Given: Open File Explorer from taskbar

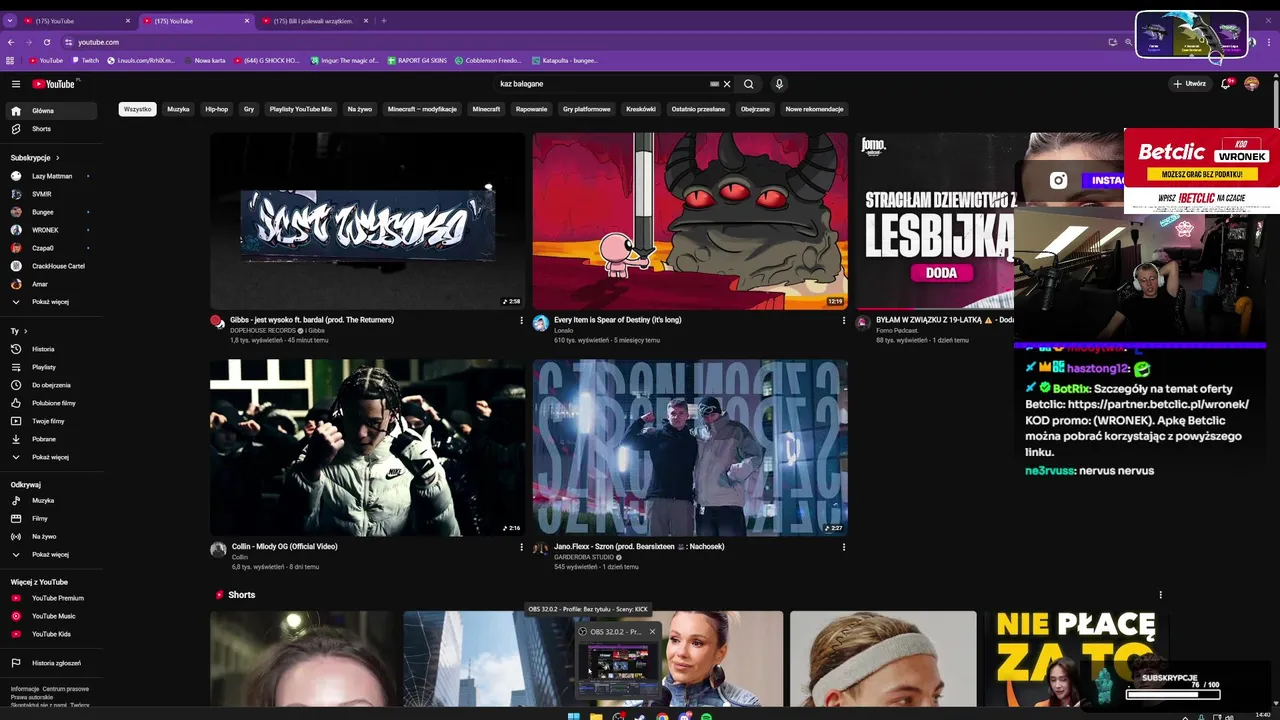Looking at the screenshot, I should pos(596,716).
